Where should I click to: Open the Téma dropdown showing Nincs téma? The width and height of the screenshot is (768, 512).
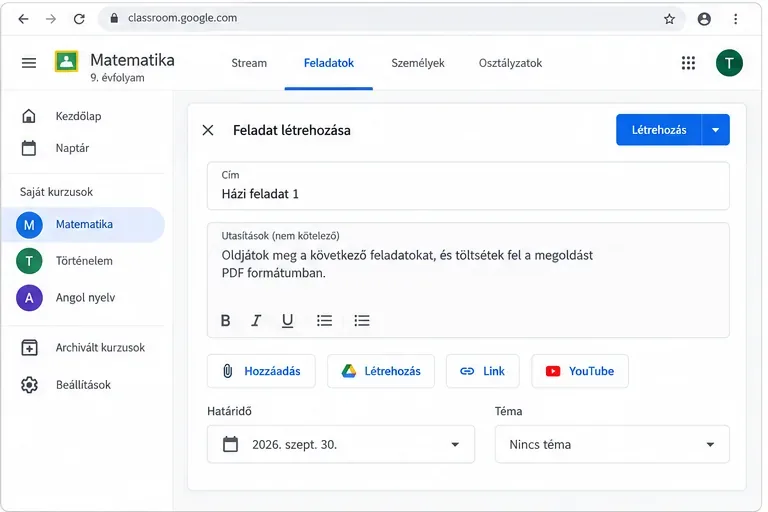tap(612, 444)
